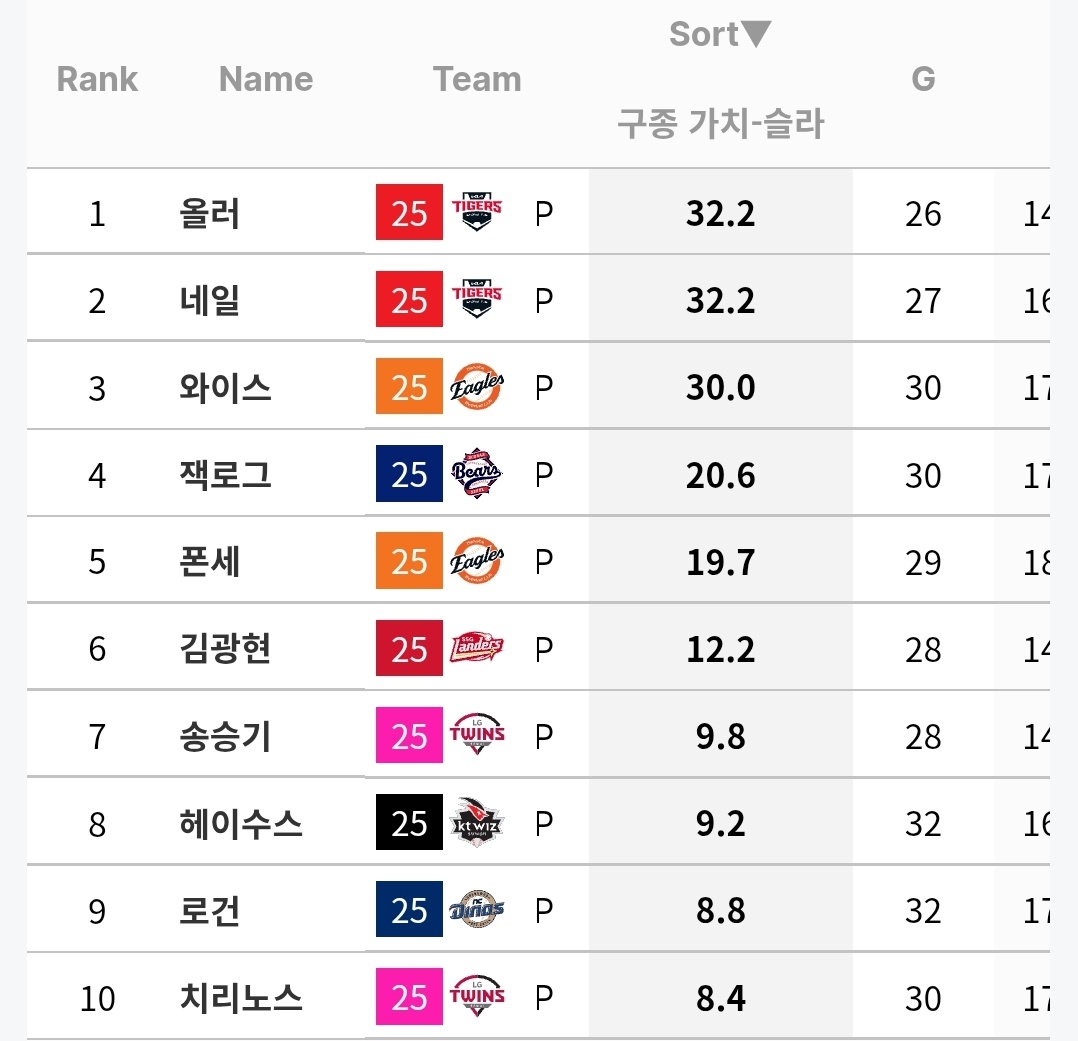Sort by the Name column header
The height and width of the screenshot is (1041, 1078).
266,79
